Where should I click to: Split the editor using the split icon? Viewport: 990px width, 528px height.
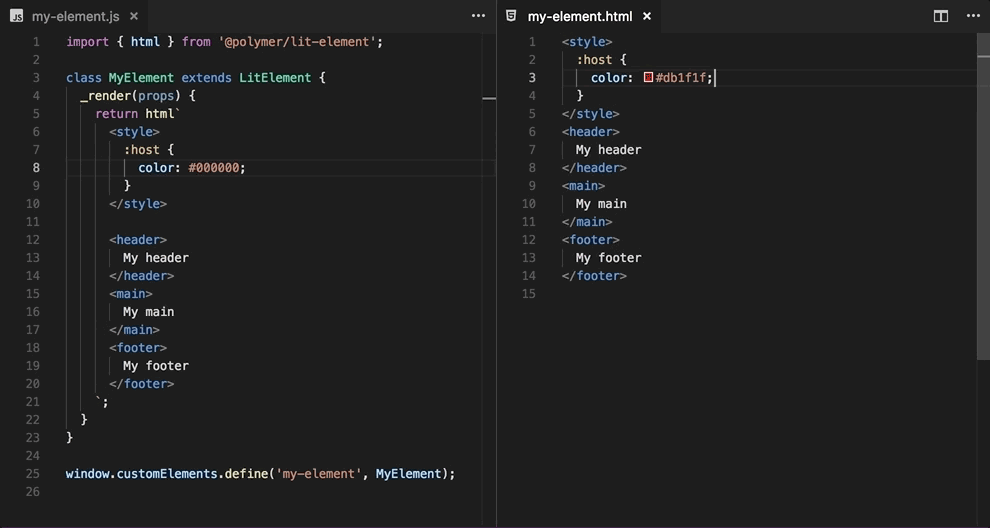click(x=941, y=16)
